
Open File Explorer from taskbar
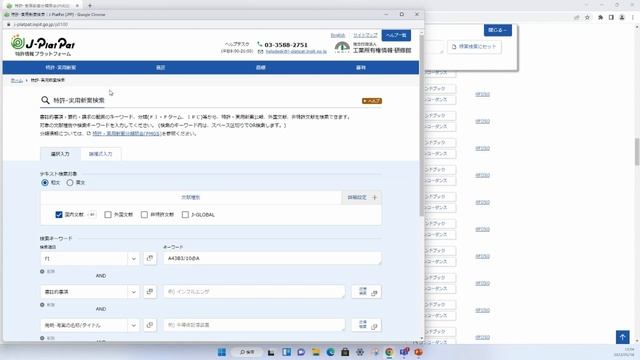tap(316, 352)
